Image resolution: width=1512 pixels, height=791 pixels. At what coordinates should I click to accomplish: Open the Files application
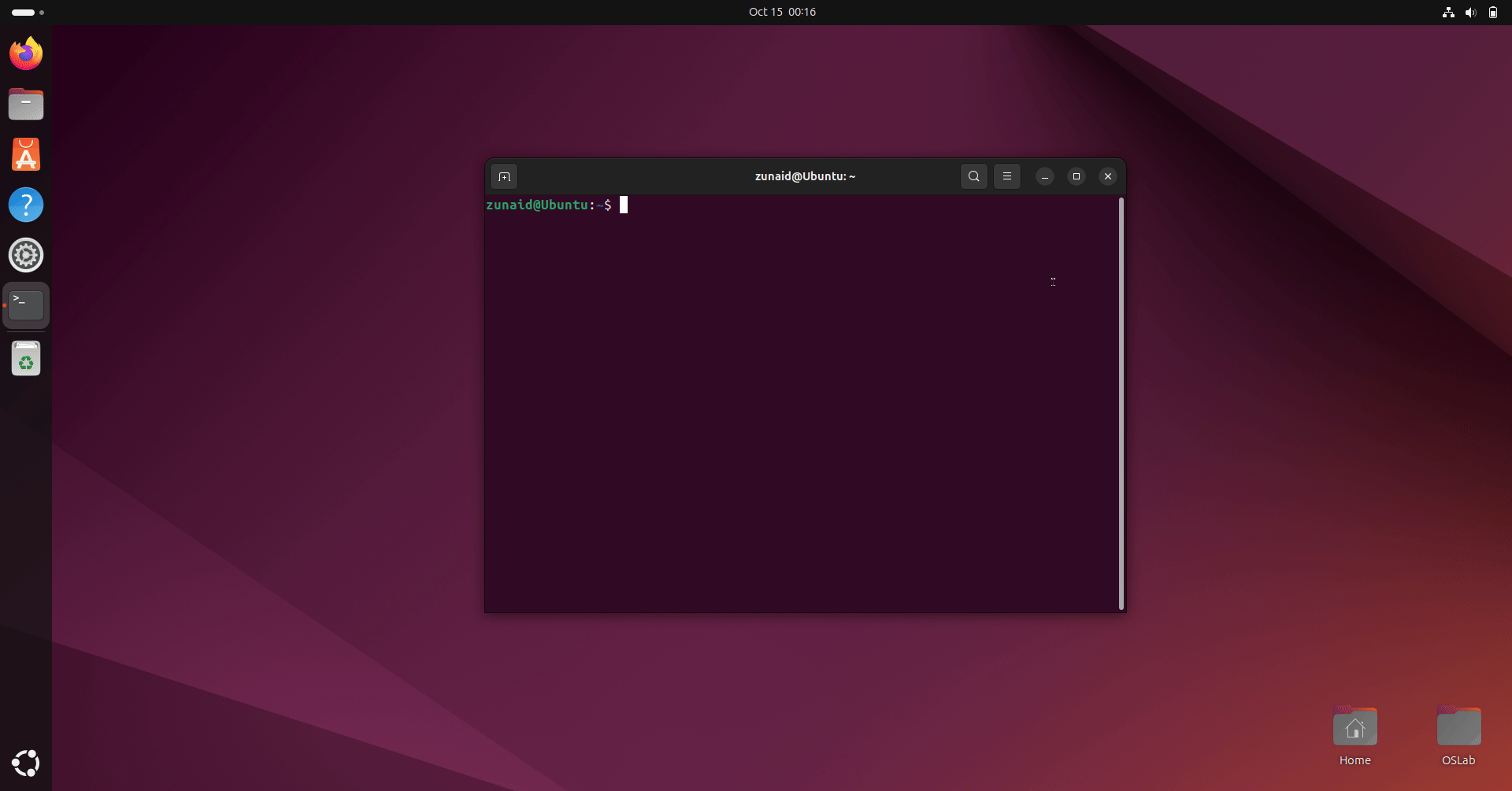pyautogui.click(x=25, y=103)
